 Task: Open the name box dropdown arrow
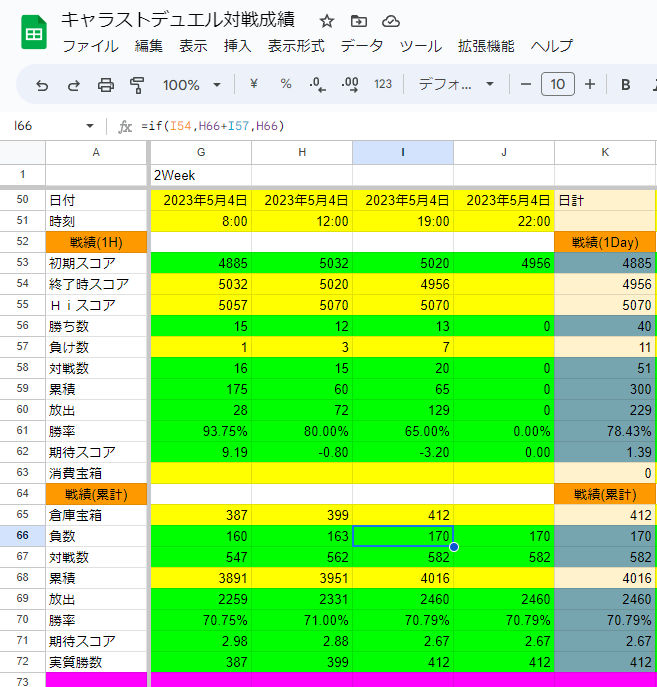[x=90, y=126]
